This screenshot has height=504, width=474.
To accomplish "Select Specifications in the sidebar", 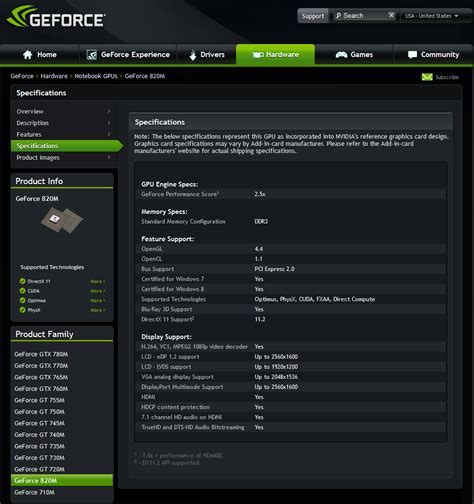I will pos(67,146).
